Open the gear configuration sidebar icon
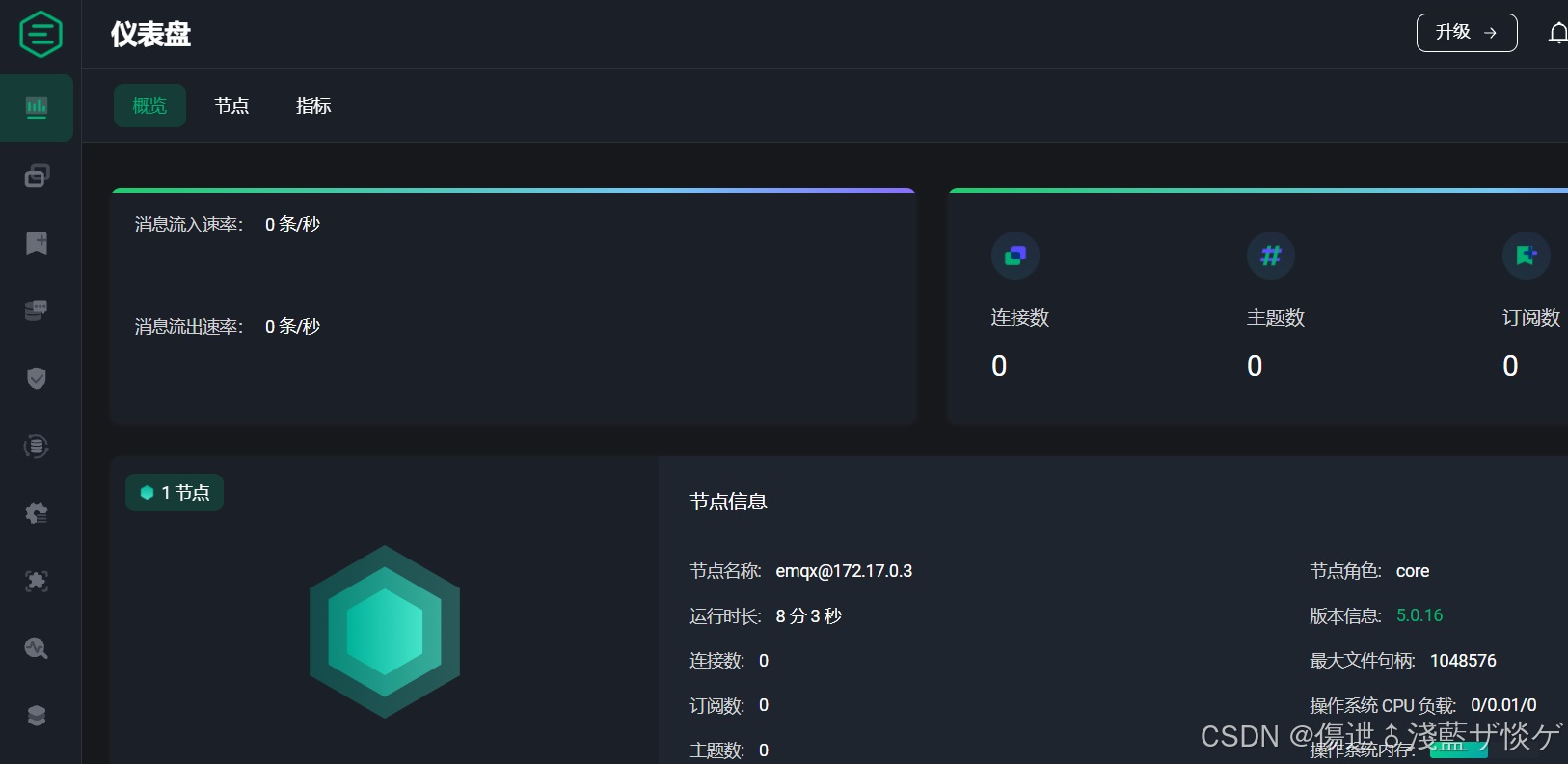Viewport: 1568px width, 764px height. (37, 513)
